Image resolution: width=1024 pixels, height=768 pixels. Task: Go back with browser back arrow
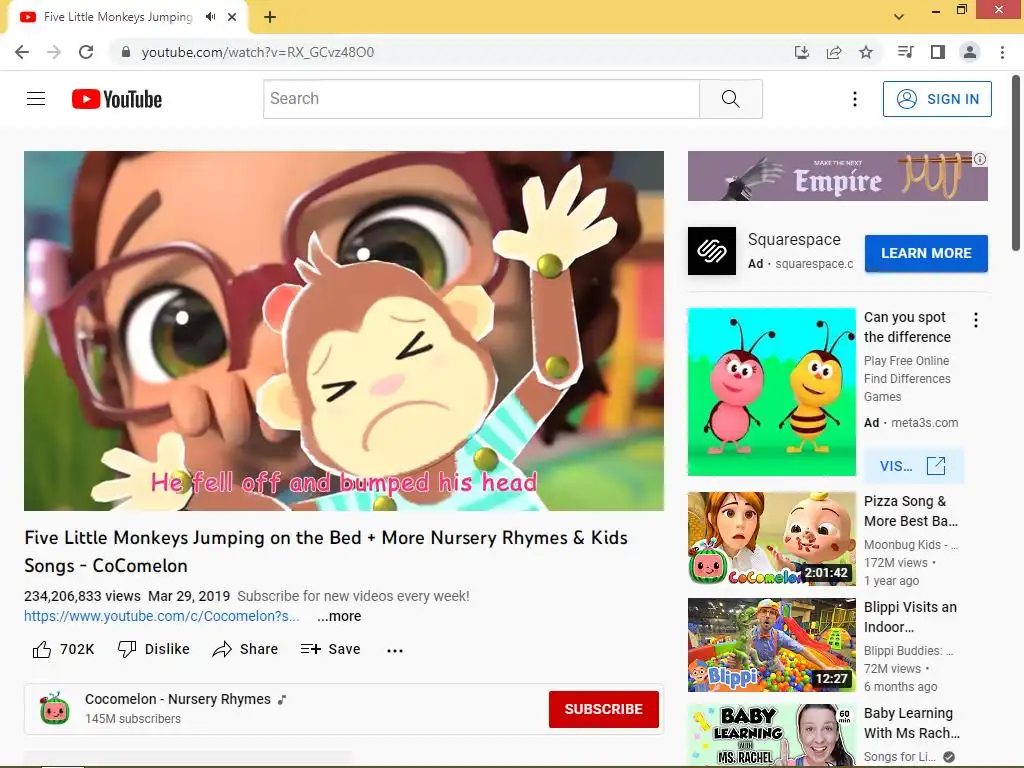coord(22,52)
